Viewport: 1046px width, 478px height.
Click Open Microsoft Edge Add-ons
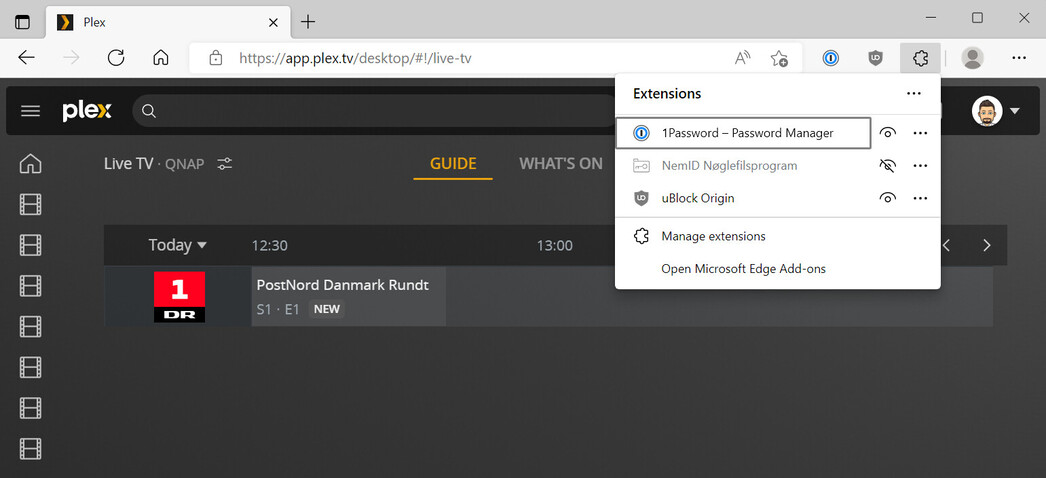(x=777, y=269)
